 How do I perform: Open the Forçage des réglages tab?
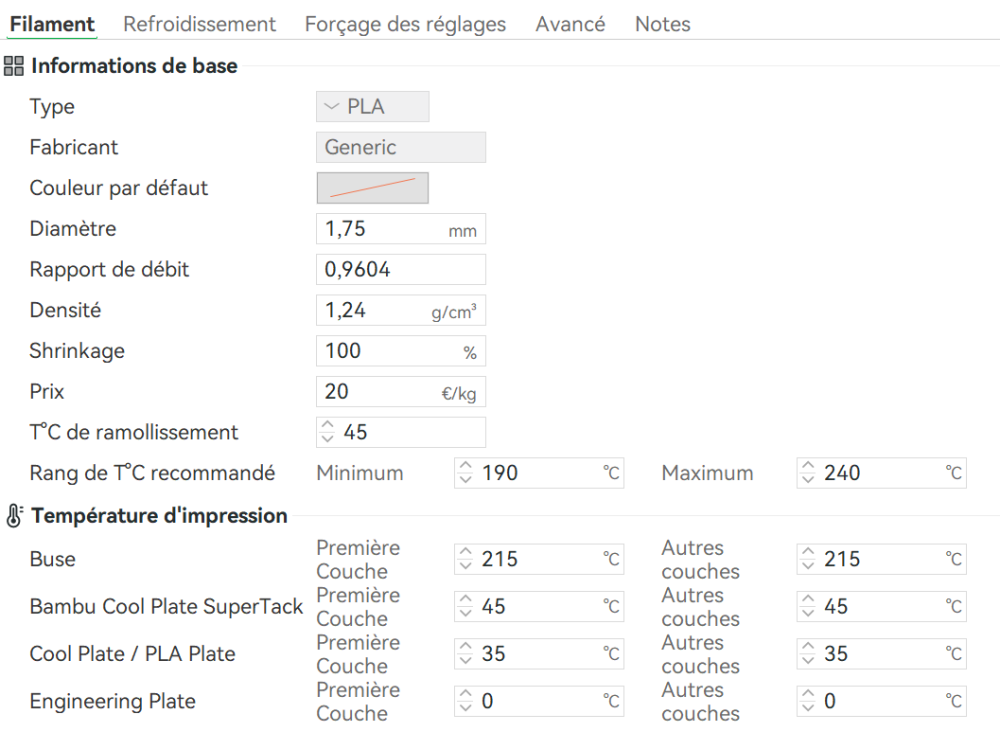[405, 24]
